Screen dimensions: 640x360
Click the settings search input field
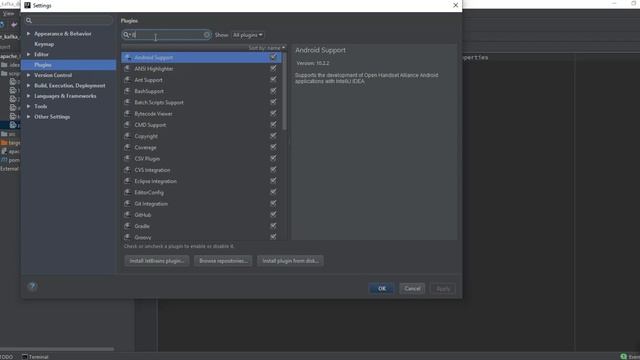tap(69, 20)
